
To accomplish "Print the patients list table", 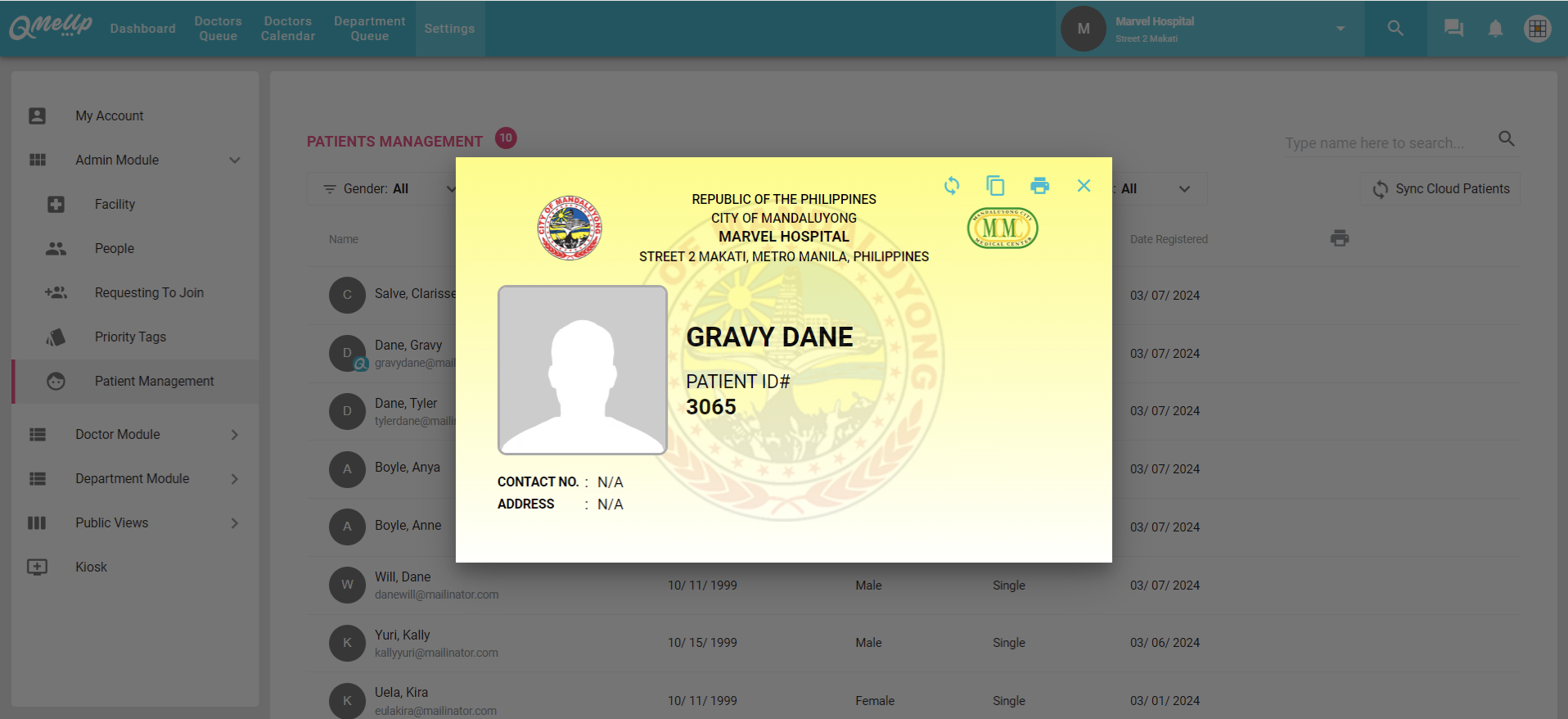I will pos(1340,238).
